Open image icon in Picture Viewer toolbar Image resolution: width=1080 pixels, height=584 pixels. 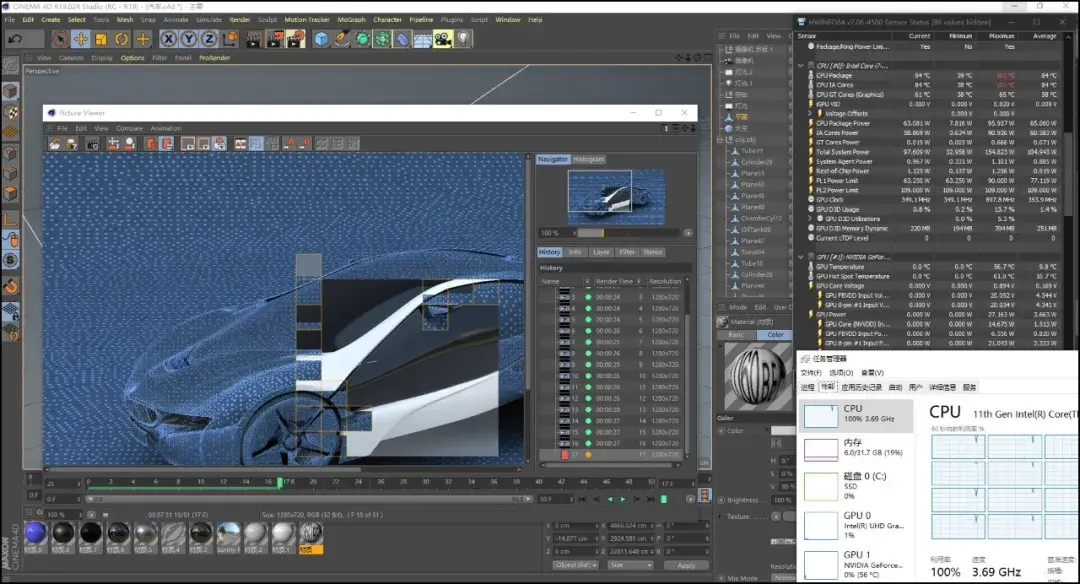[55, 143]
